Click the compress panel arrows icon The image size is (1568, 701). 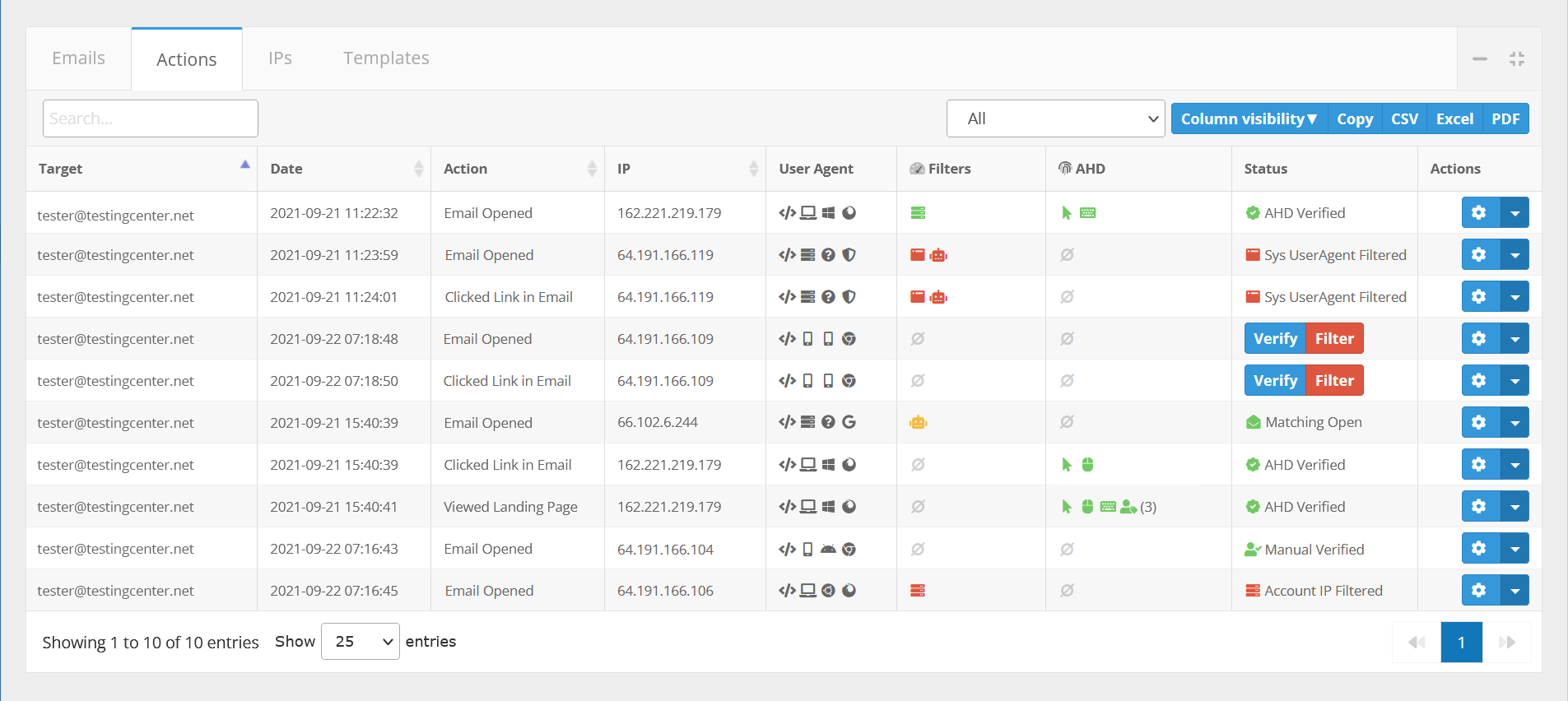coord(1516,59)
